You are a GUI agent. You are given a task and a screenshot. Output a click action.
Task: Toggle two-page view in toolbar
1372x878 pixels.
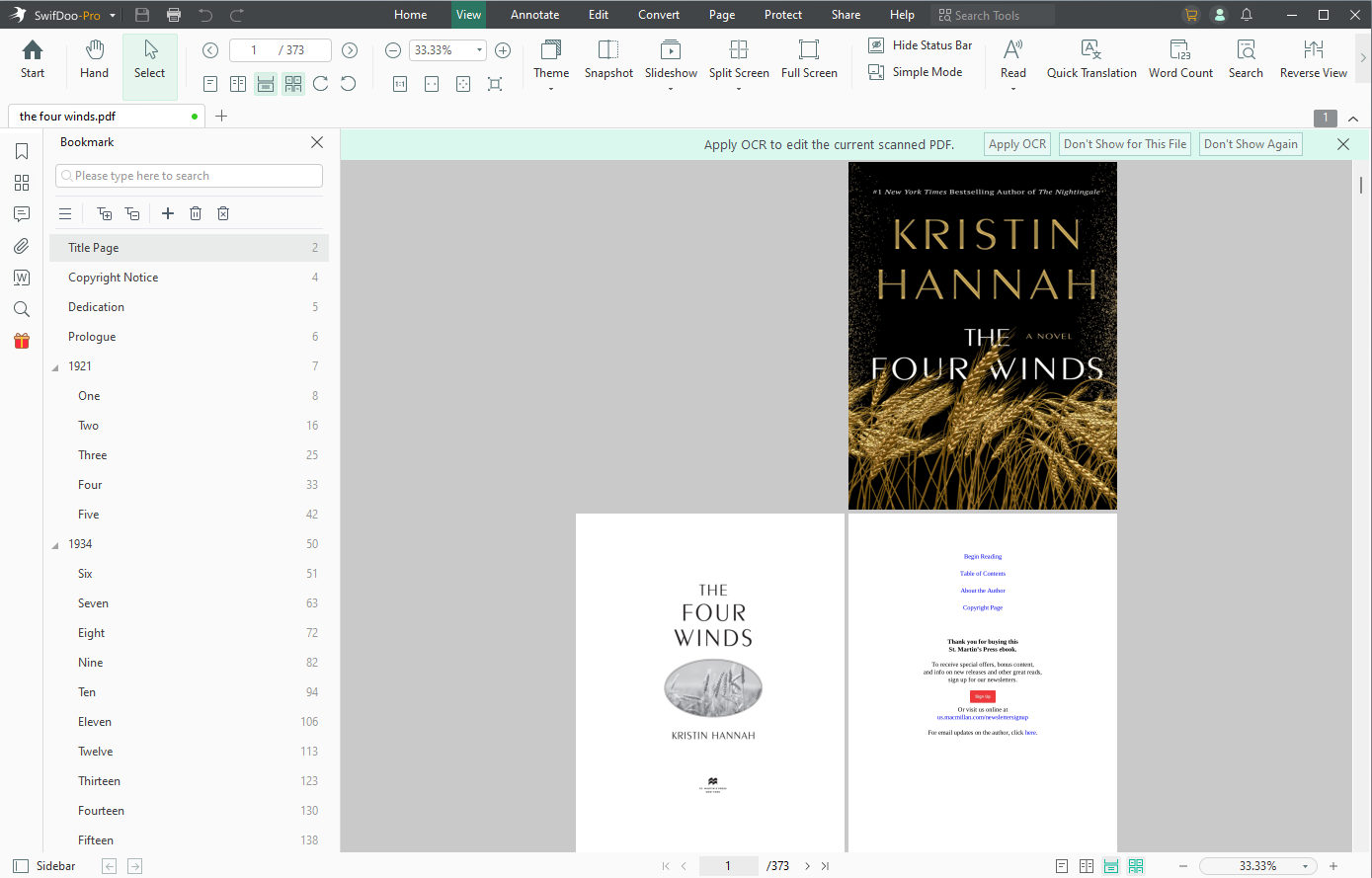pyautogui.click(x=238, y=84)
